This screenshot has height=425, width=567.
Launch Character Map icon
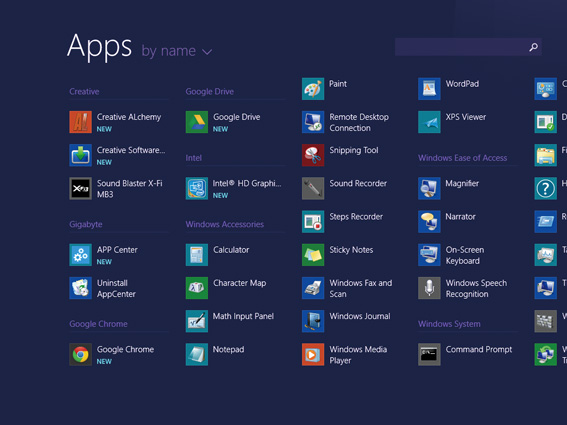coord(197,288)
